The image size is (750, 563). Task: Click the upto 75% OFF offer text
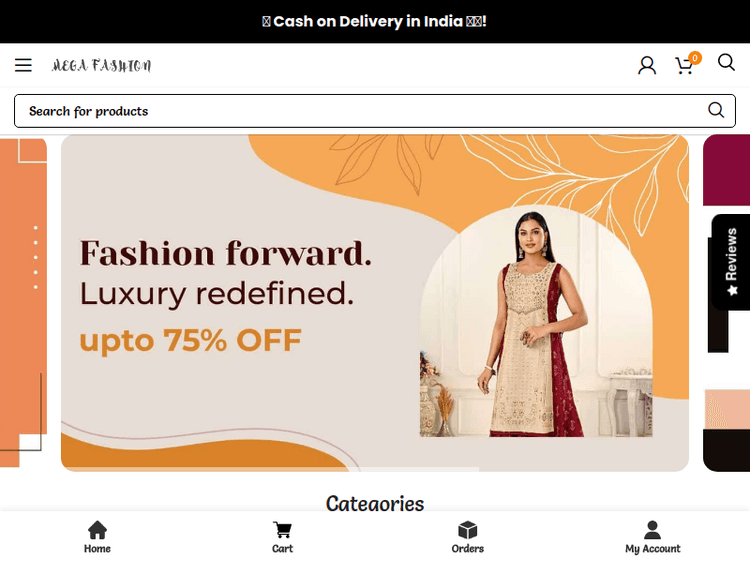[190, 340]
